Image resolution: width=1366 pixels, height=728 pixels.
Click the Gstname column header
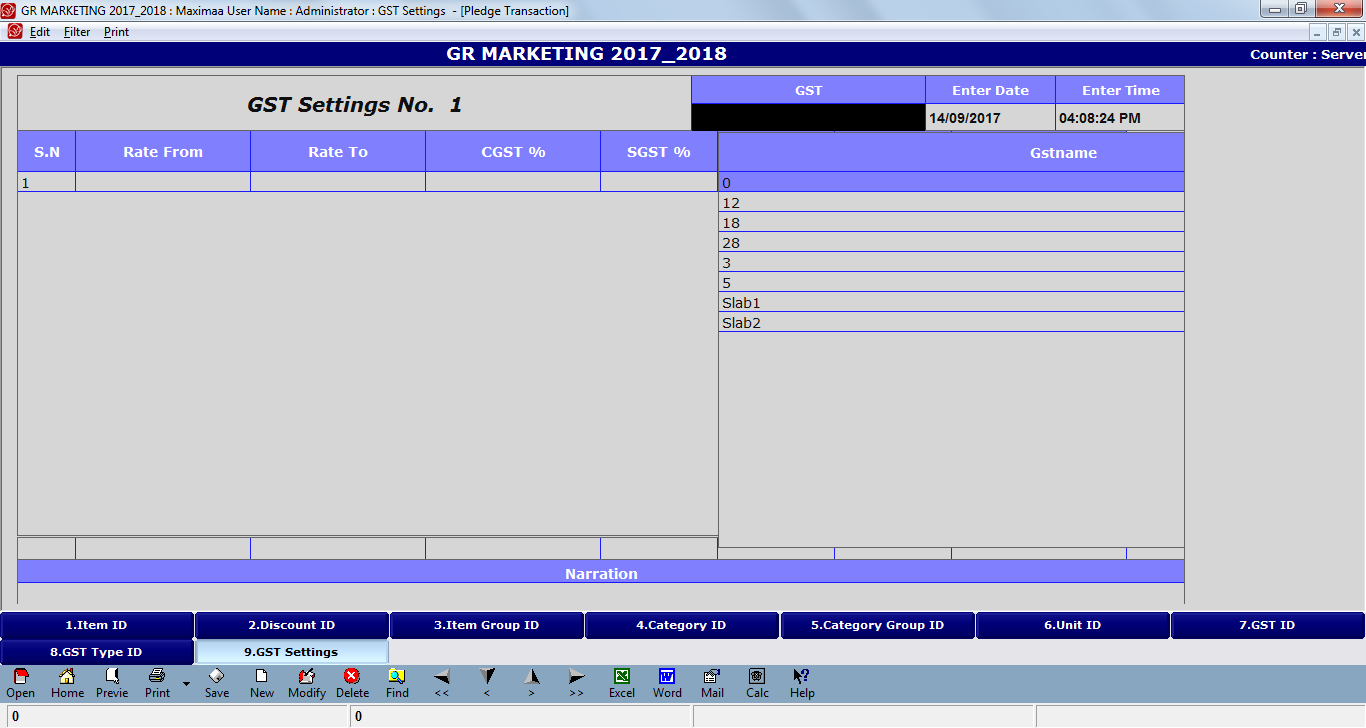(951, 153)
